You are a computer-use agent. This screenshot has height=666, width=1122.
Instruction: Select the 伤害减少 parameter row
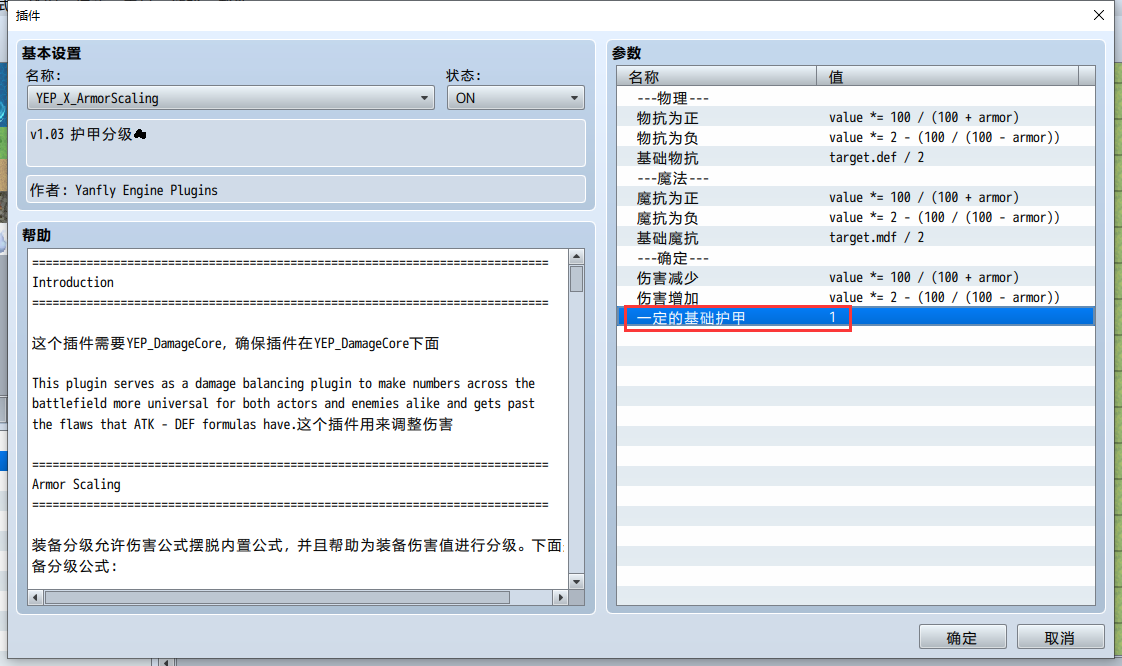pos(856,278)
